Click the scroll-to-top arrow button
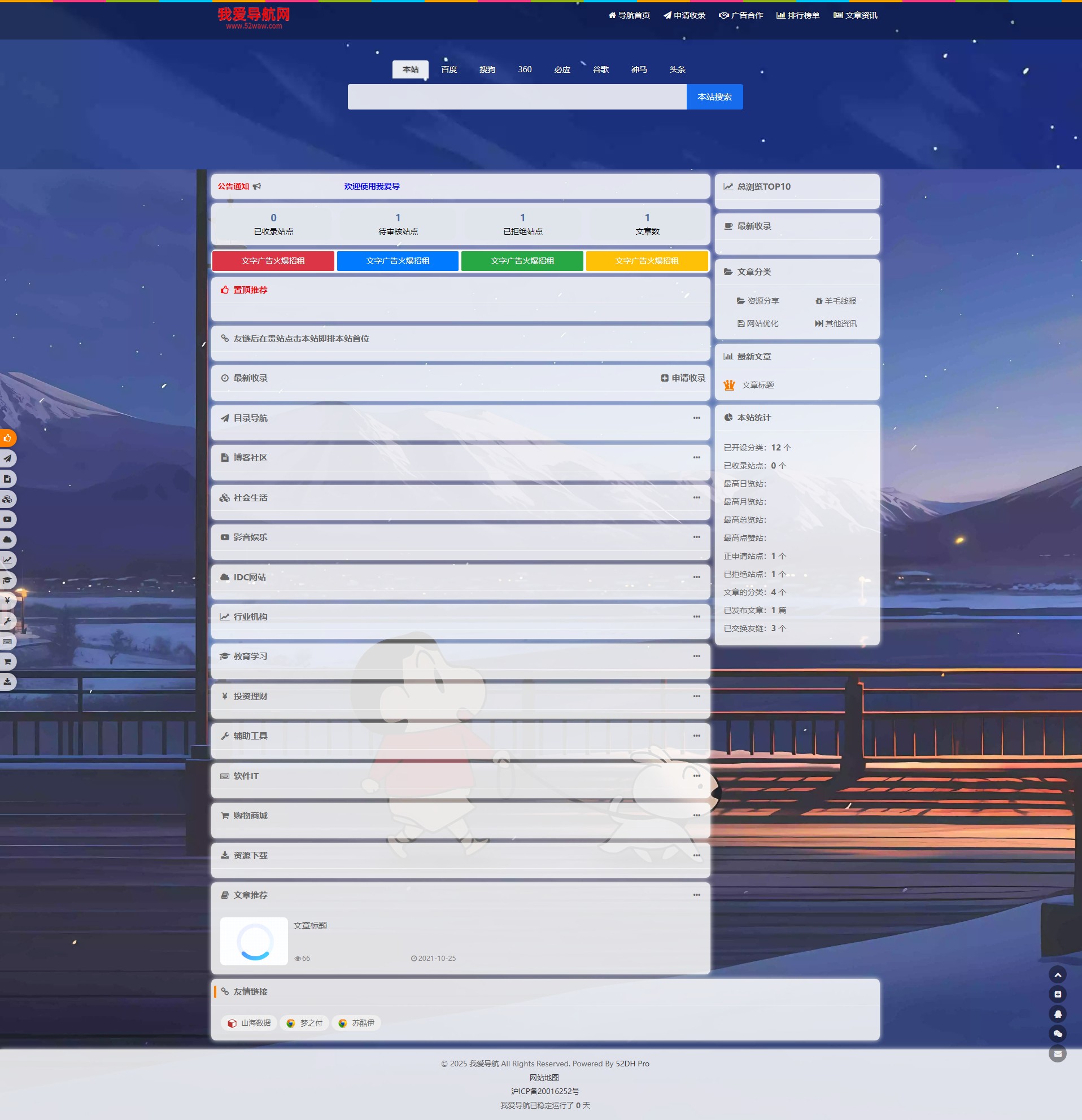1082x1120 pixels. tap(1057, 975)
